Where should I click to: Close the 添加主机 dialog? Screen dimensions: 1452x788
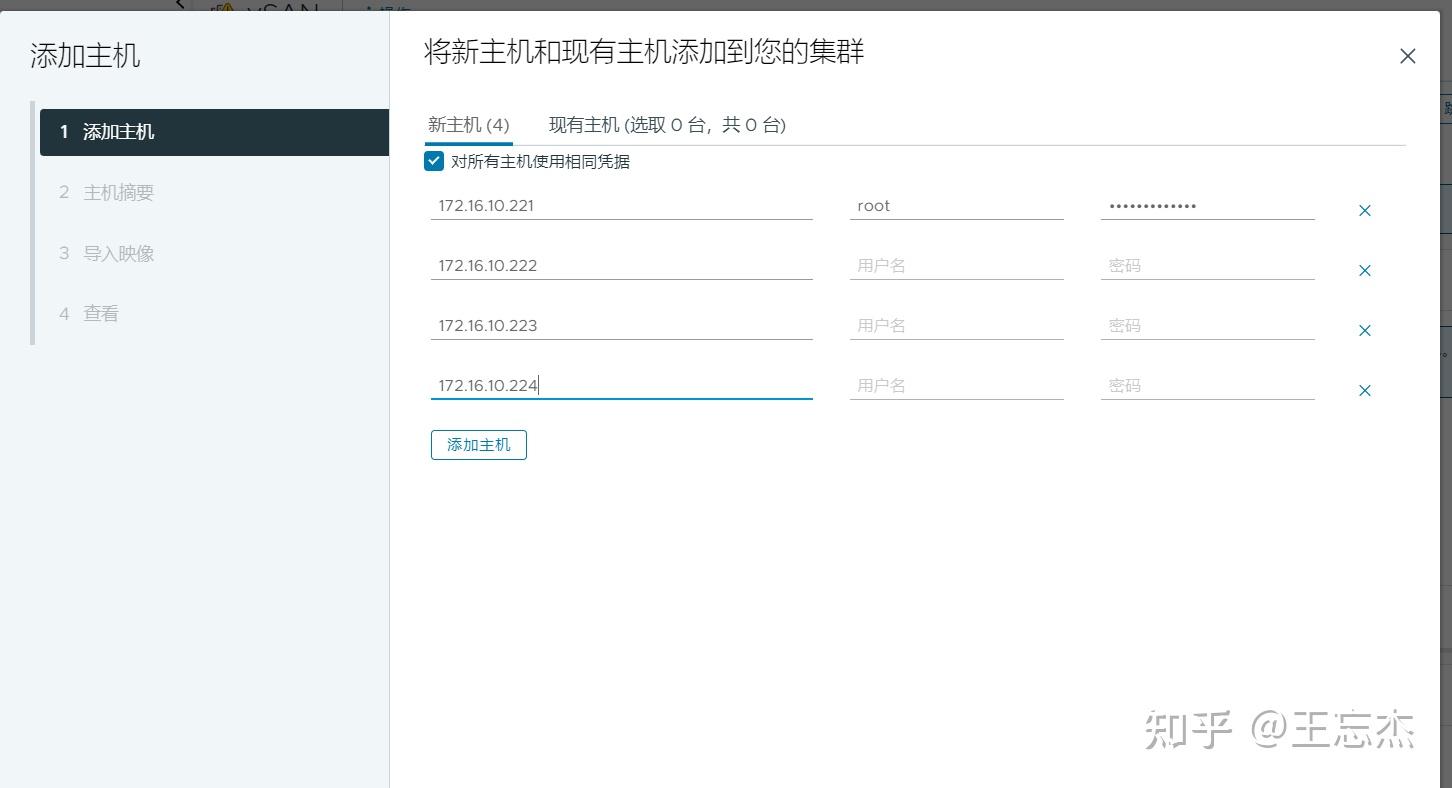click(1407, 56)
